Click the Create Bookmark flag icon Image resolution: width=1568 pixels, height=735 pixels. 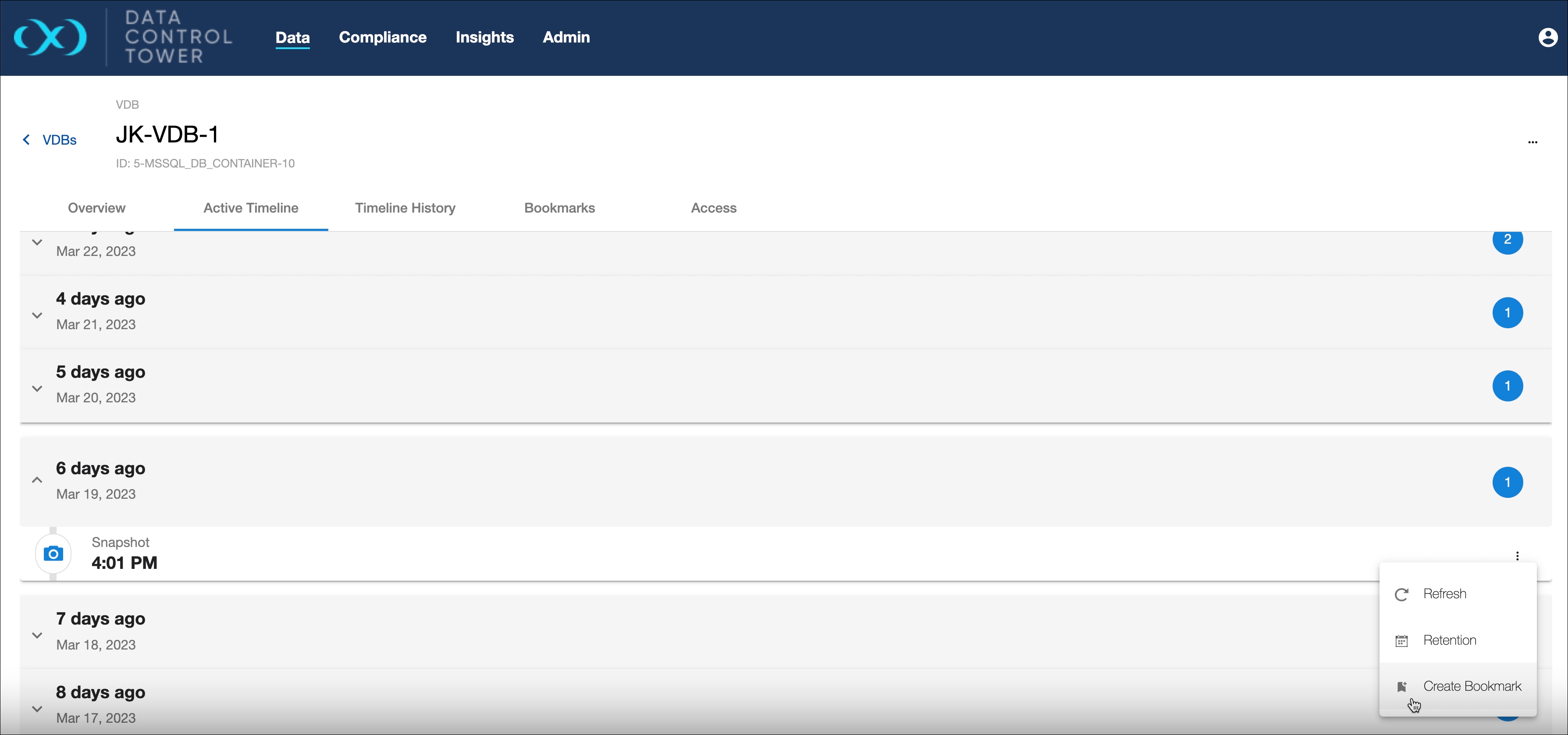click(x=1401, y=687)
